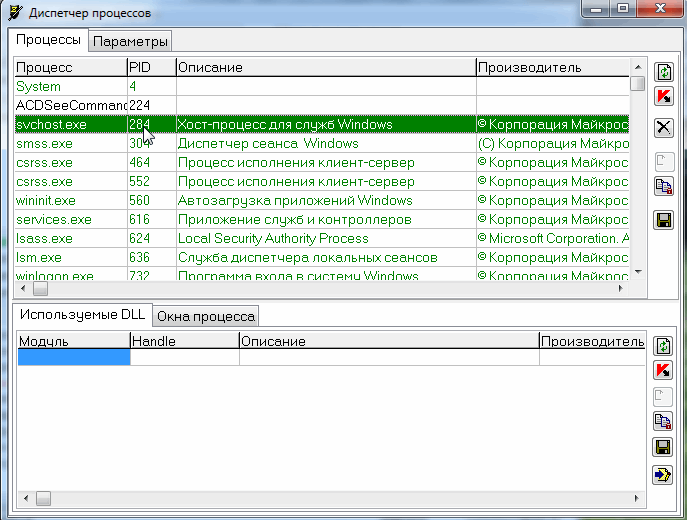Select the wininit.exe process row
The image size is (687, 520).
tap(322, 200)
